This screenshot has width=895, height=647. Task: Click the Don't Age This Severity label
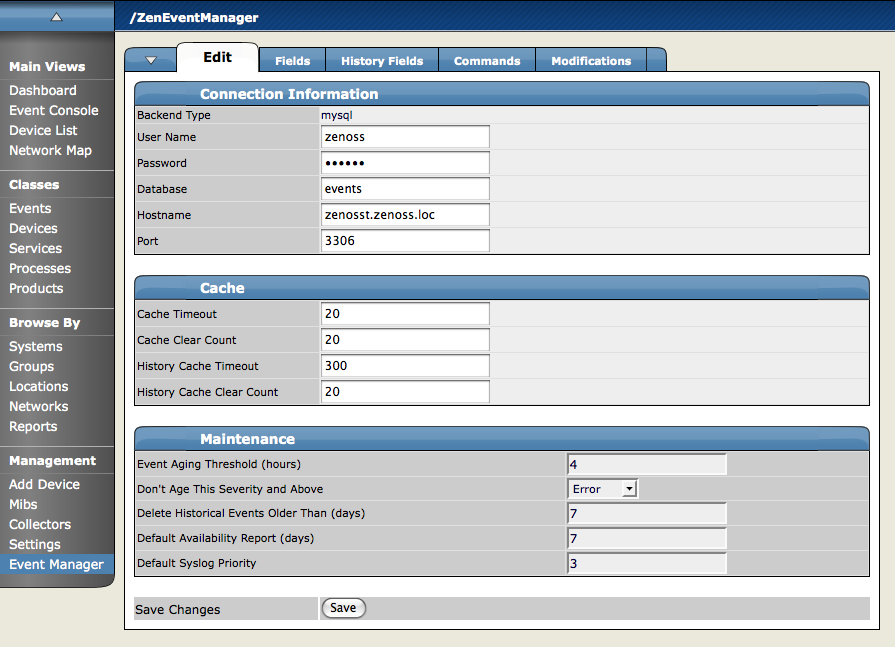point(230,489)
